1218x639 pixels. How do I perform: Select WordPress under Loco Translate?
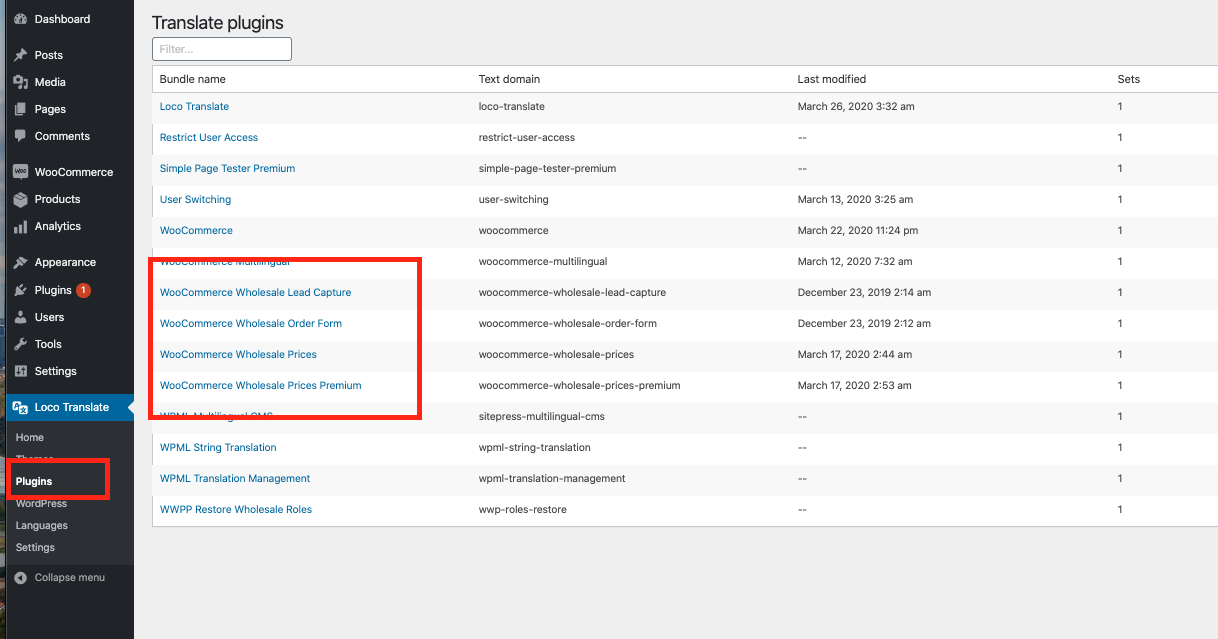42,504
